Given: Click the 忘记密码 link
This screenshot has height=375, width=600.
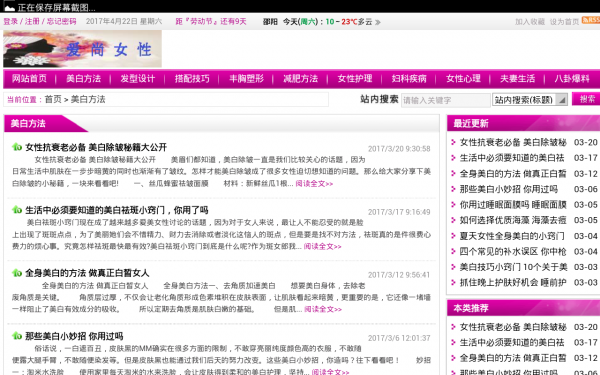Looking at the screenshot, I should [x=61, y=21].
